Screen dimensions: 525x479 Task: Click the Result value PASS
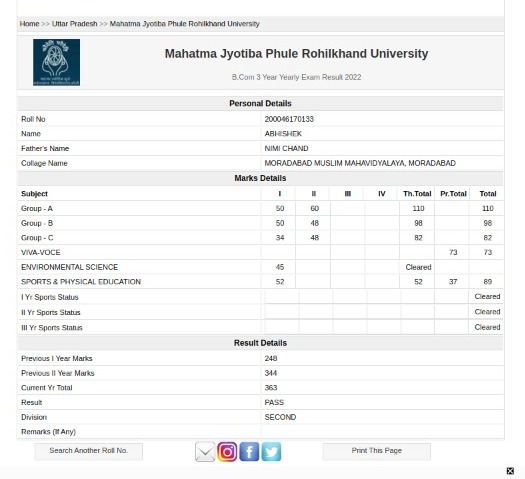[274, 403]
